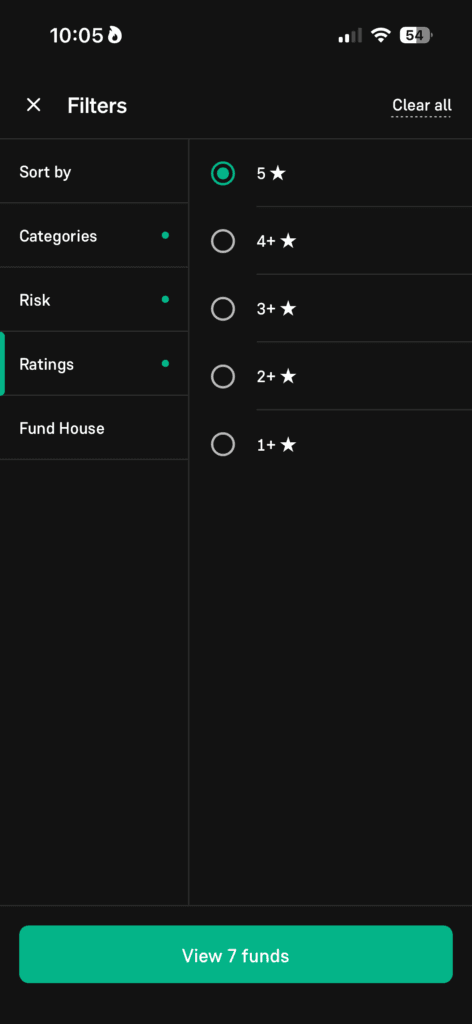Viewport: 472px width, 1024px height.
Task: Select the 5 star rating radio button
Action: (x=223, y=173)
